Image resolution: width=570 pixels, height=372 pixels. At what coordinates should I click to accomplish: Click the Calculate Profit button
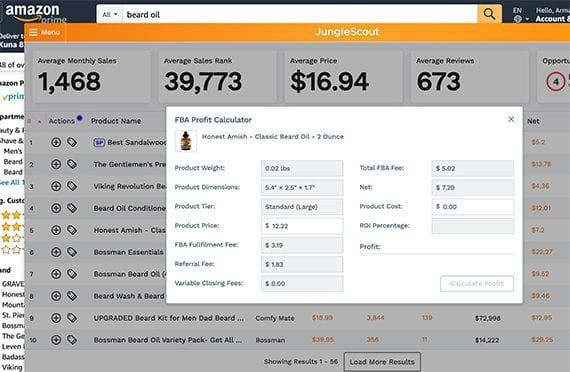477,283
